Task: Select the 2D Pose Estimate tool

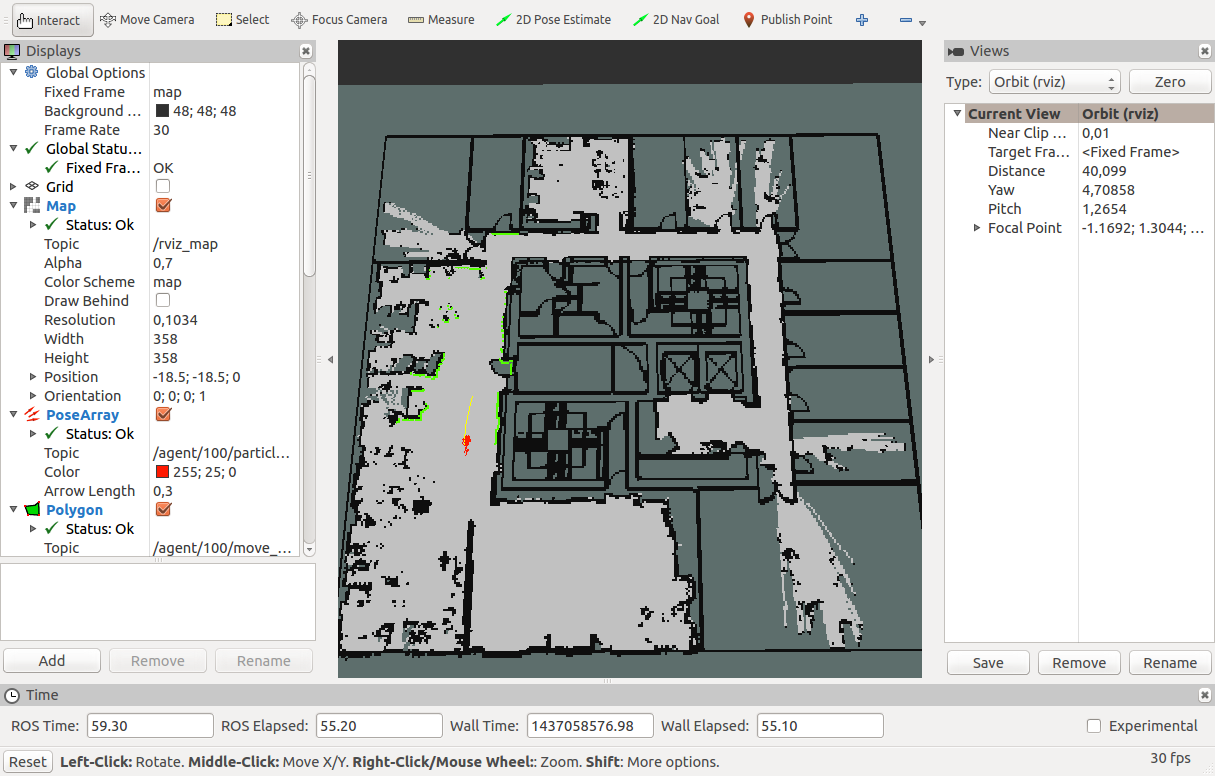Action: (553, 20)
